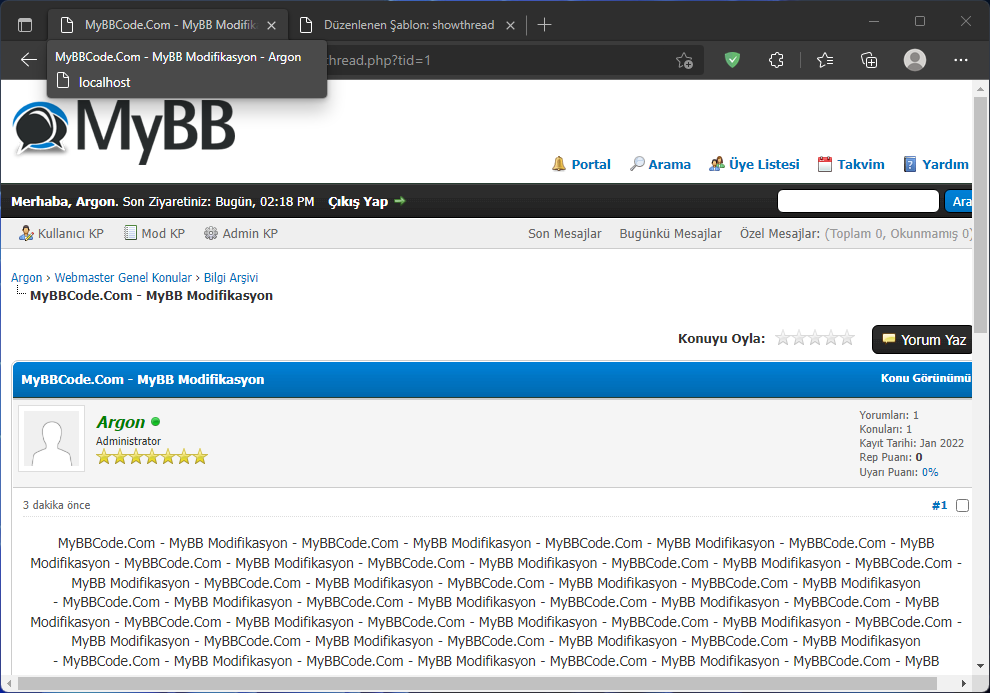Open the Settings and more ellipsis menu
The width and height of the screenshot is (990, 693).
961,60
